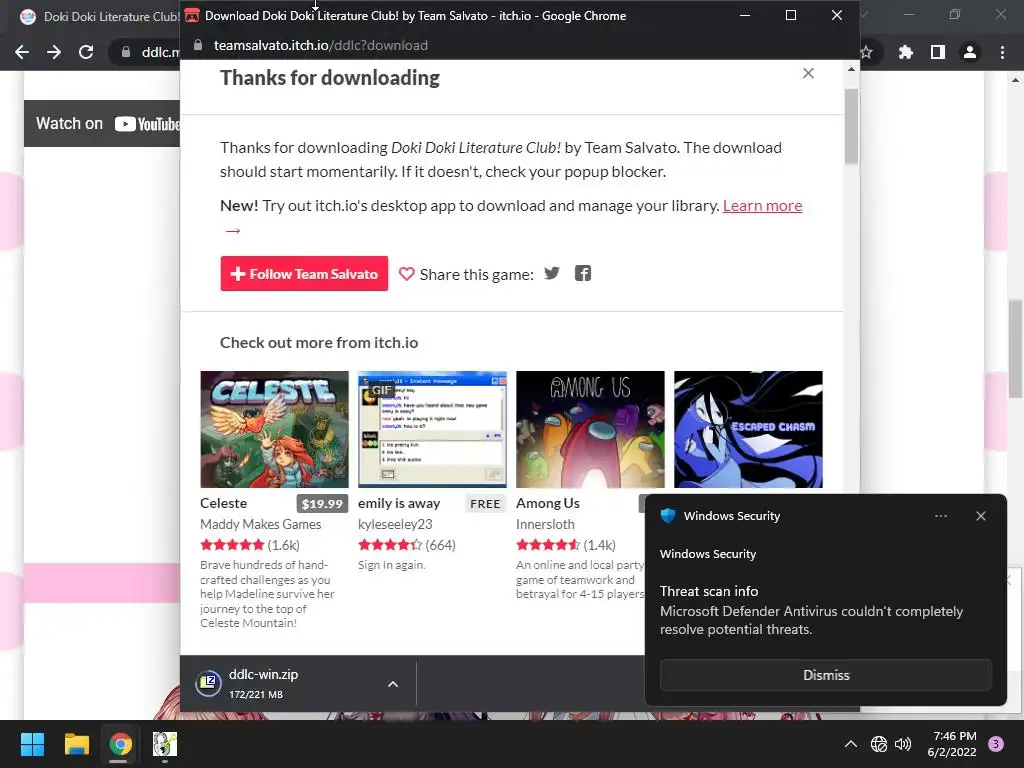Close the Thanks for downloading dialog
This screenshot has height=768, width=1024.
808,73
